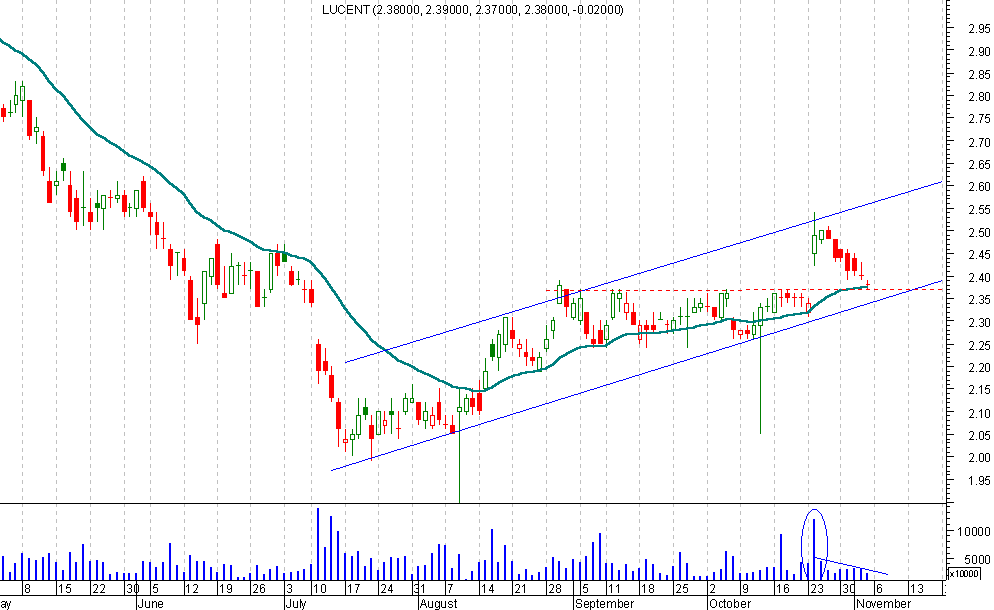The height and width of the screenshot is (610, 994).
Task: Click the 2.55 price axis label
Action: [x=979, y=209]
